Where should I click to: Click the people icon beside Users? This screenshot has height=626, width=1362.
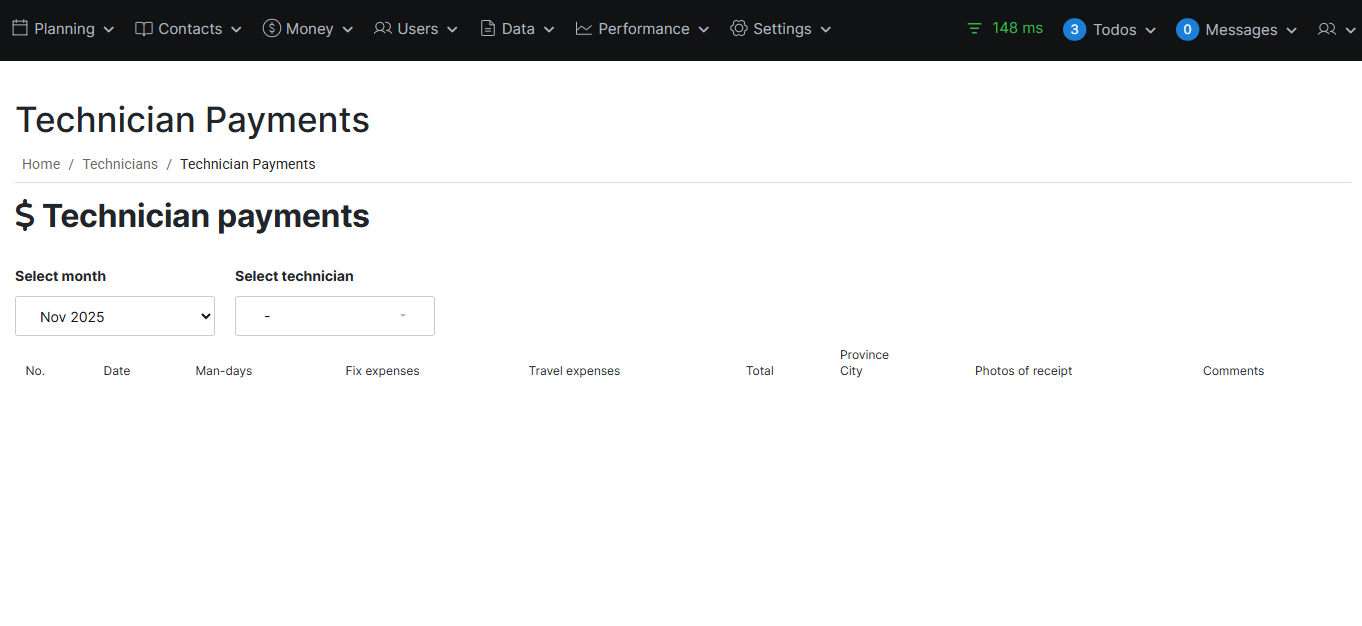coord(383,29)
